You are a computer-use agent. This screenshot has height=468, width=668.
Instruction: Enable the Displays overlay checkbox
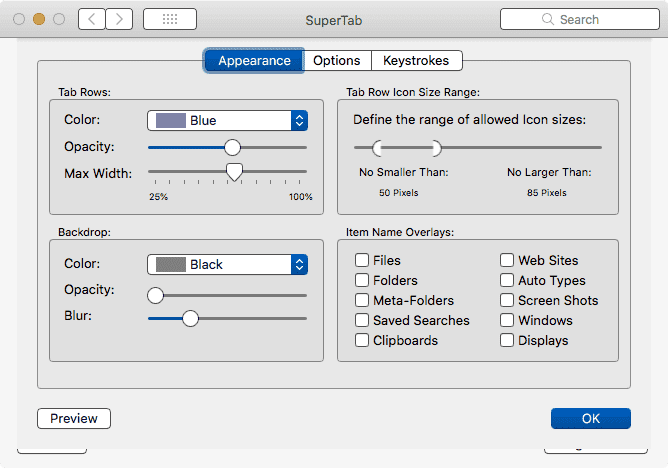pyautogui.click(x=507, y=340)
